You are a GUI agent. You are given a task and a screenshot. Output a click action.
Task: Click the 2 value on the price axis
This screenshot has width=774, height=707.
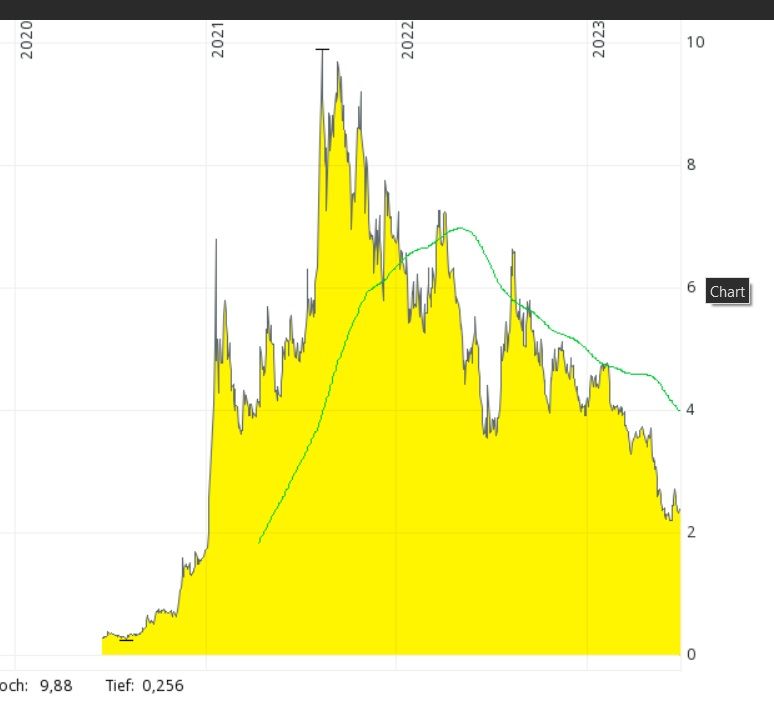(x=691, y=532)
